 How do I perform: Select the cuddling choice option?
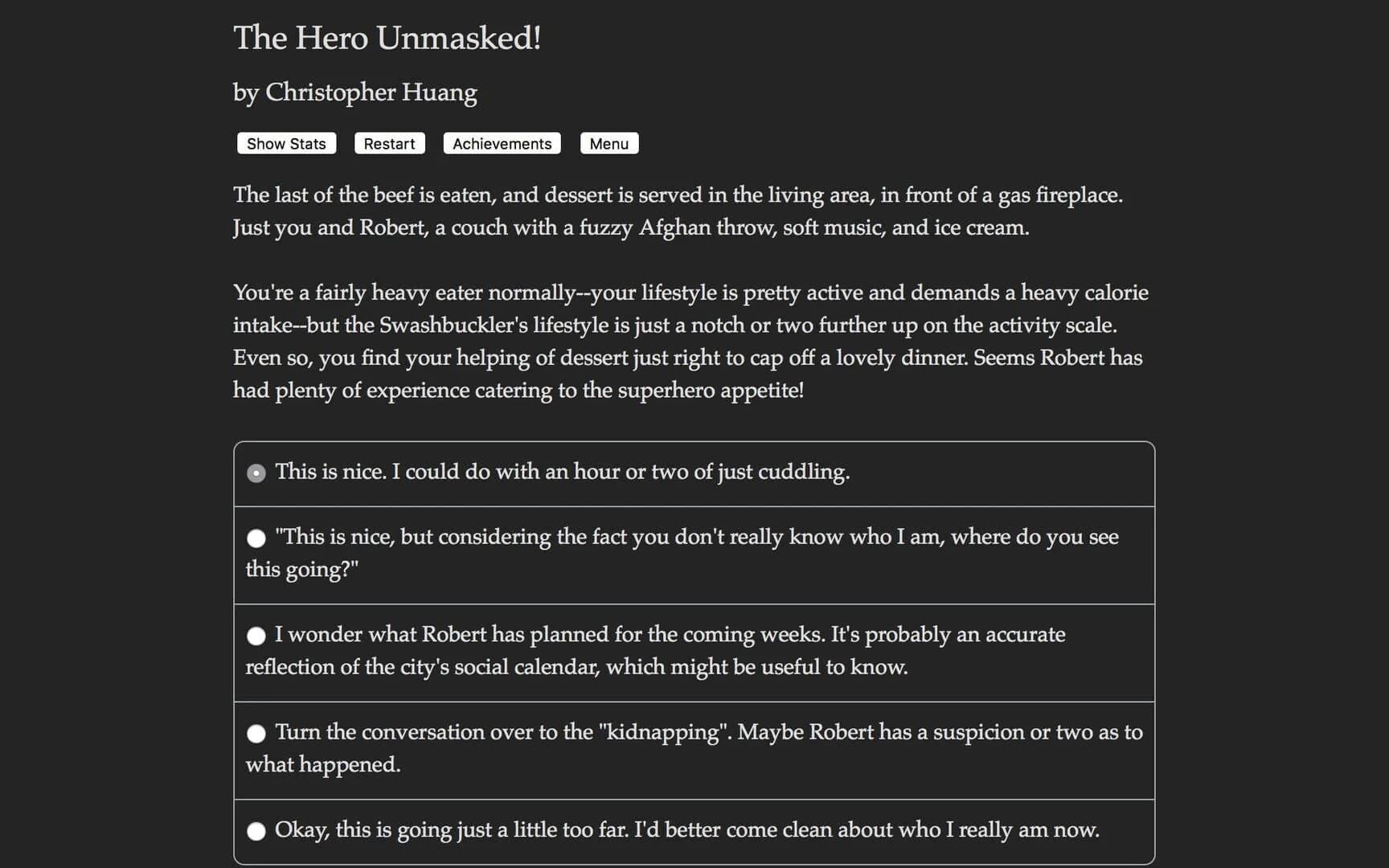(x=562, y=473)
